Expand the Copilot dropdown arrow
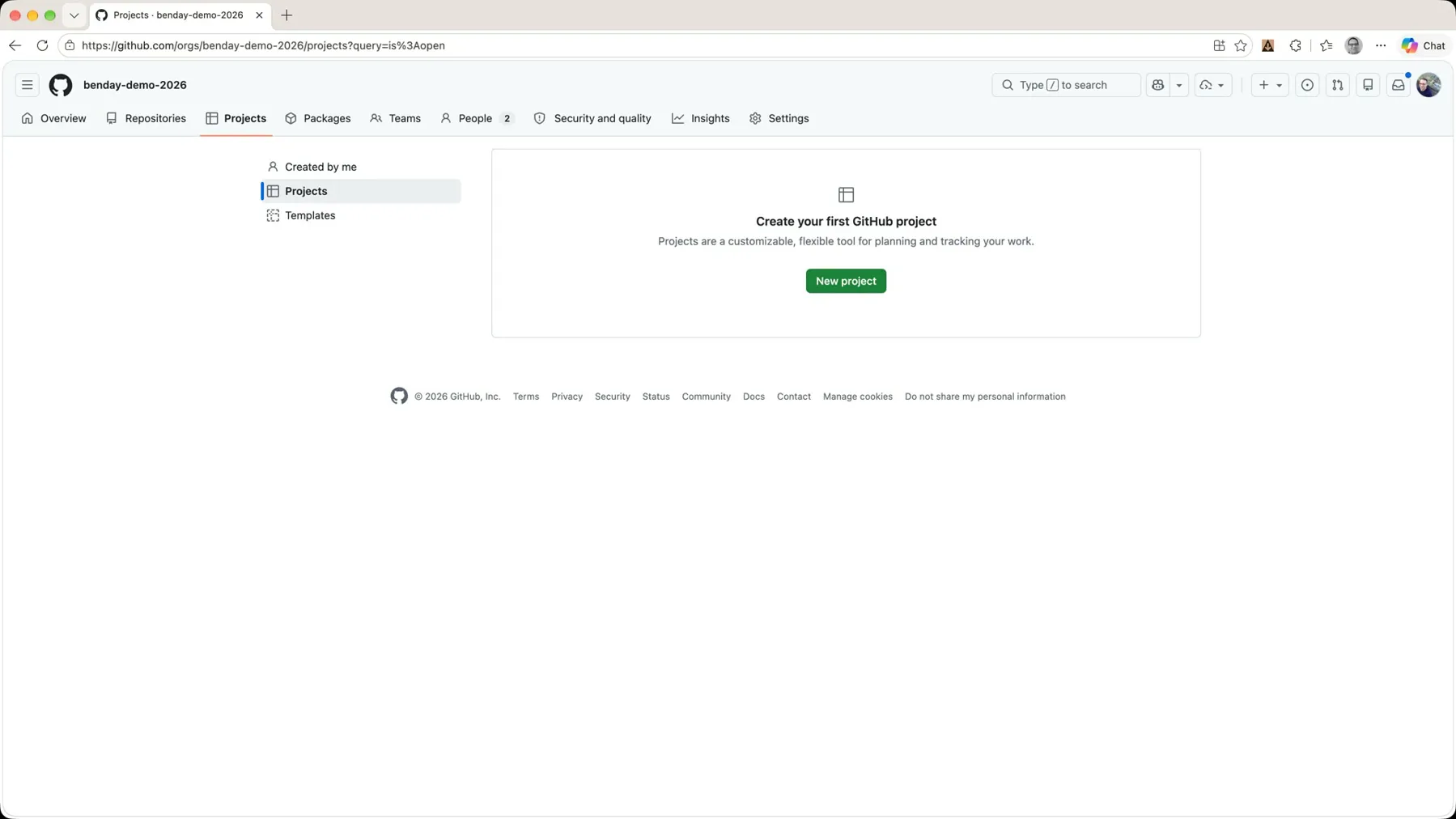 tap(1179, 85)
